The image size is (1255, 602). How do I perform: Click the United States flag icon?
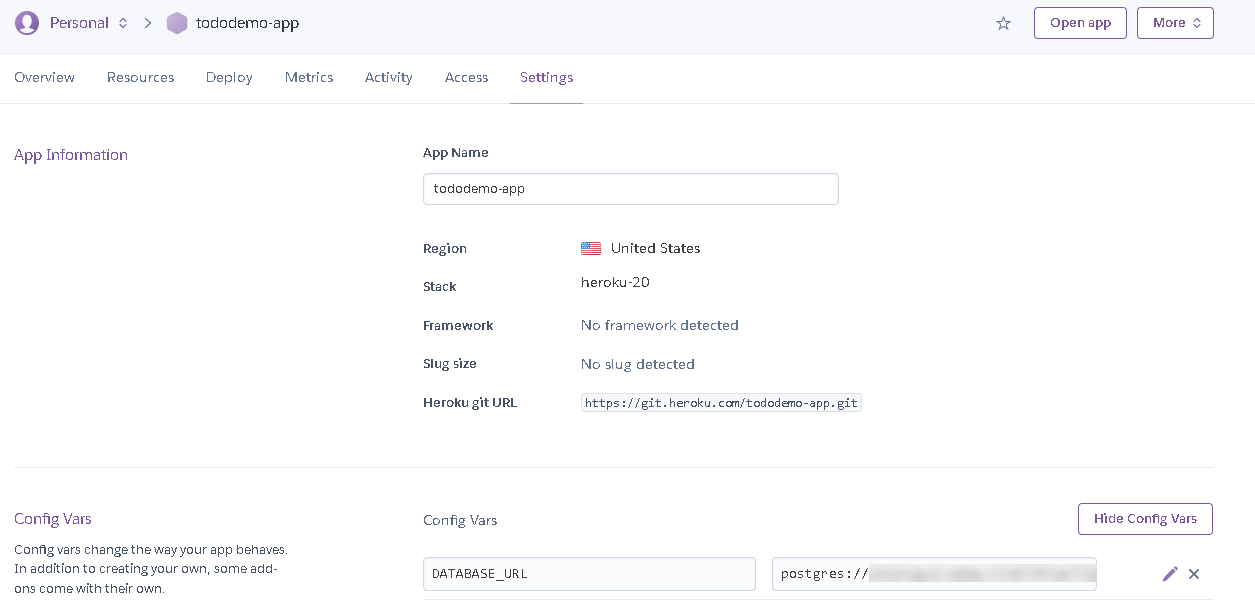(591, 248)
